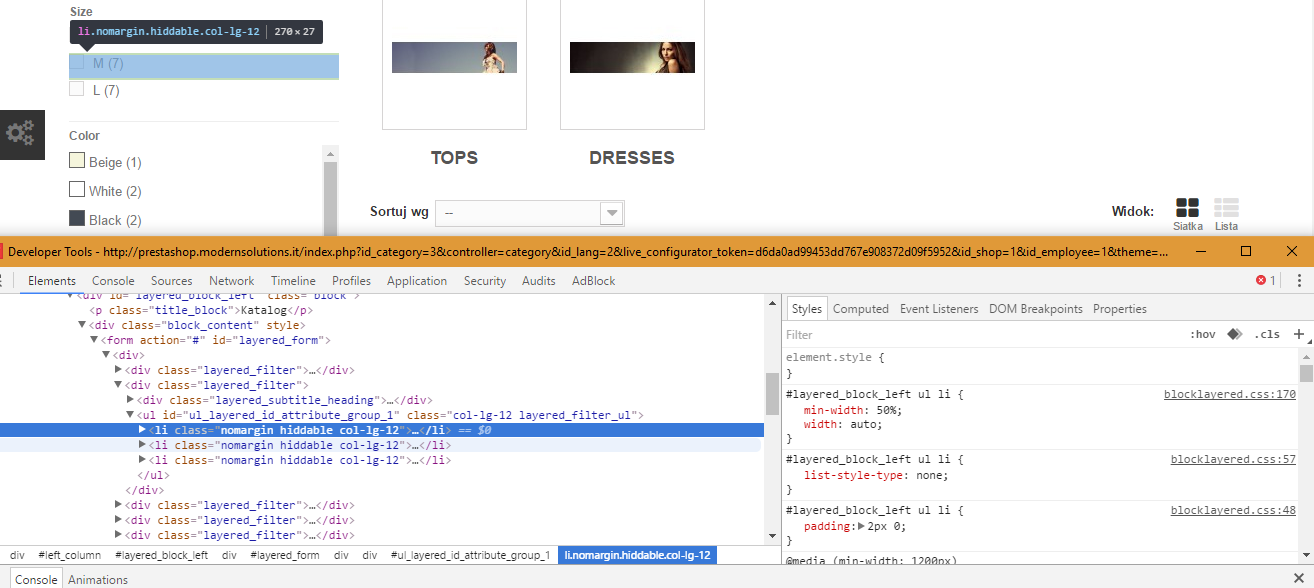Click the list-style-type: none declaration
The width and height of the screenshot is (1314, 588).
pos(876,475)
